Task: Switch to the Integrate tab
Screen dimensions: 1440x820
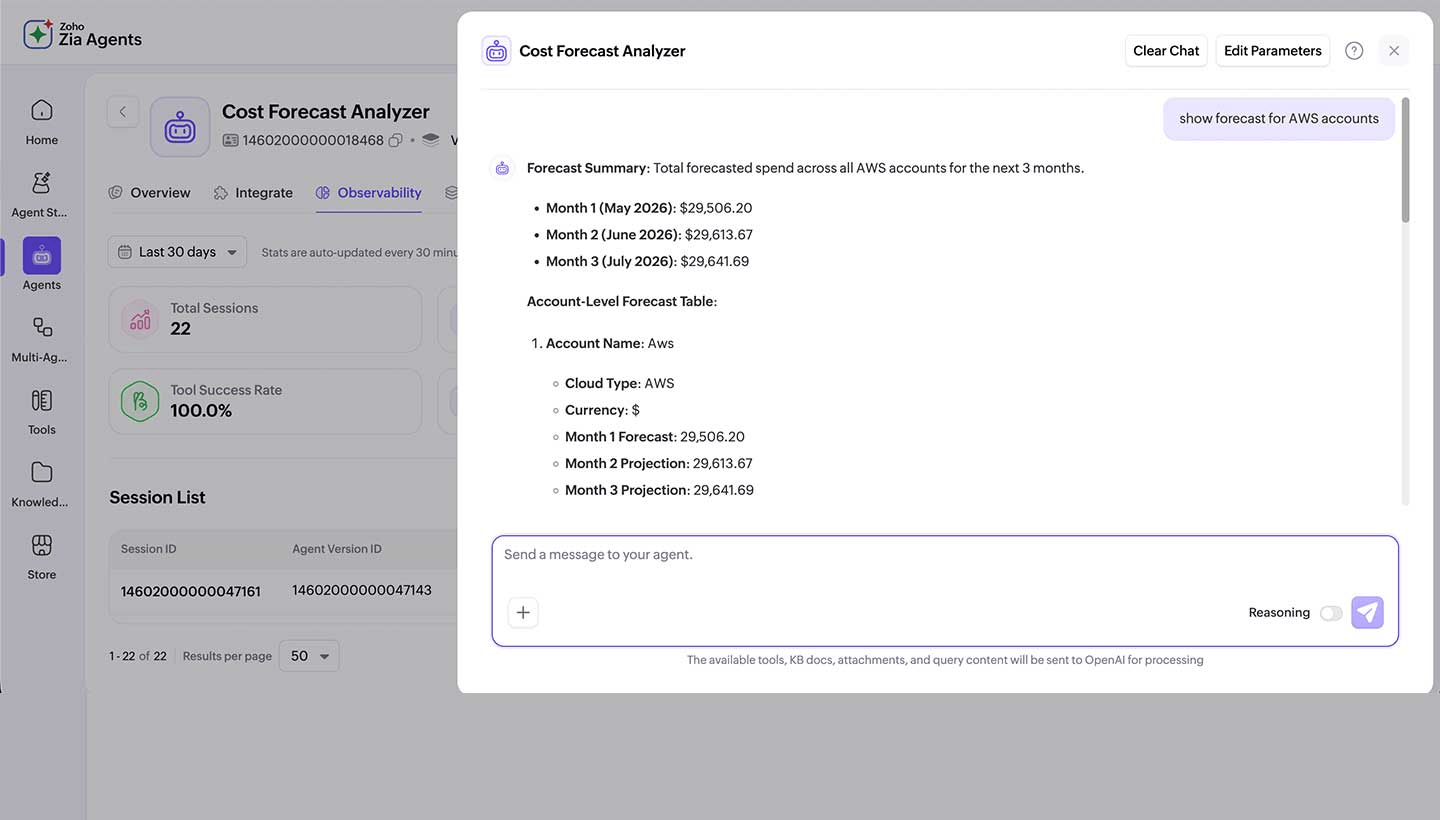Action: (253, 193)
